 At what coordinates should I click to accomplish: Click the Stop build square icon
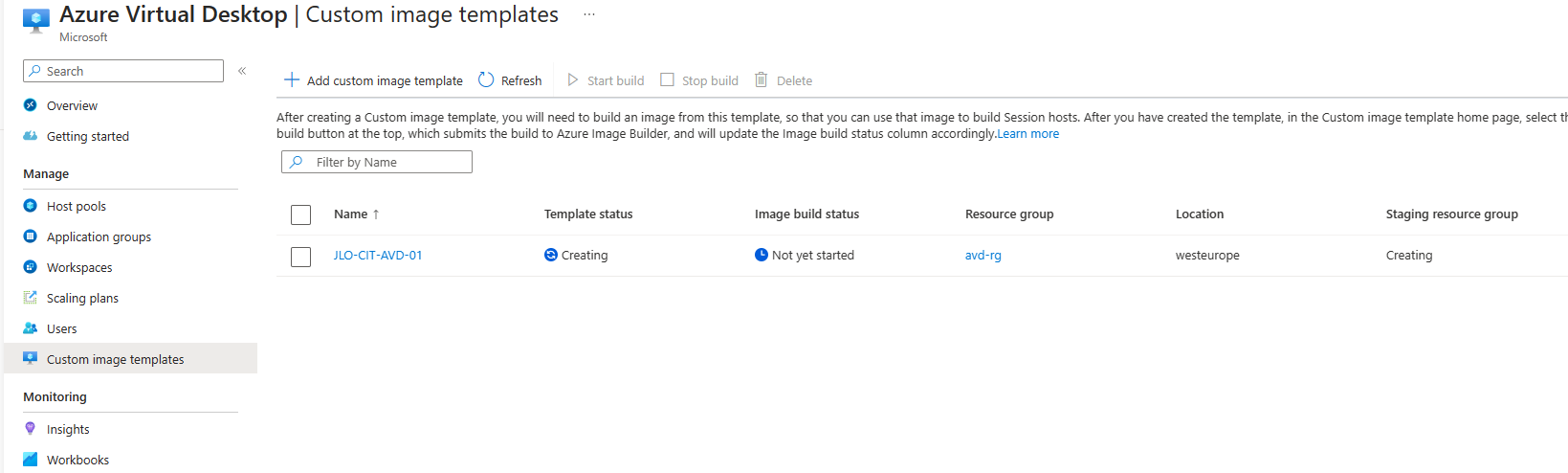pyautogui.click(x=668, y=80)
